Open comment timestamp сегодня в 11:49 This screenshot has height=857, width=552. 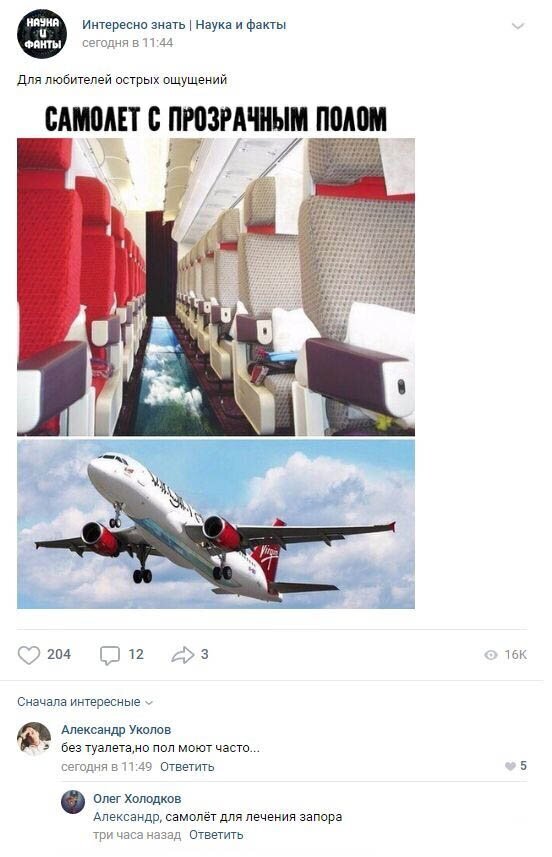point(107,767)
